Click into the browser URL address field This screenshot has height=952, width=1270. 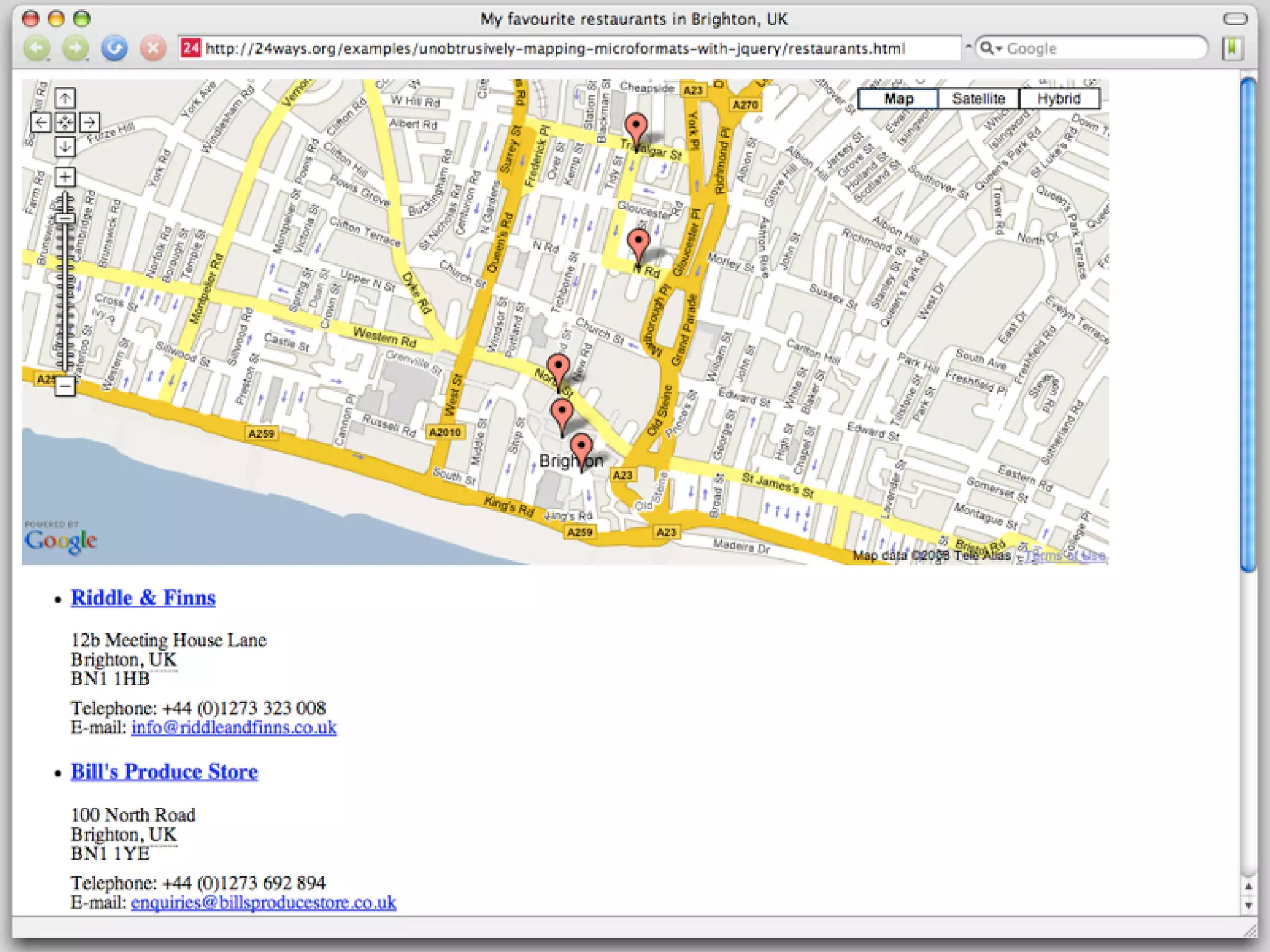pyautogui.click(x=571, y=48)
